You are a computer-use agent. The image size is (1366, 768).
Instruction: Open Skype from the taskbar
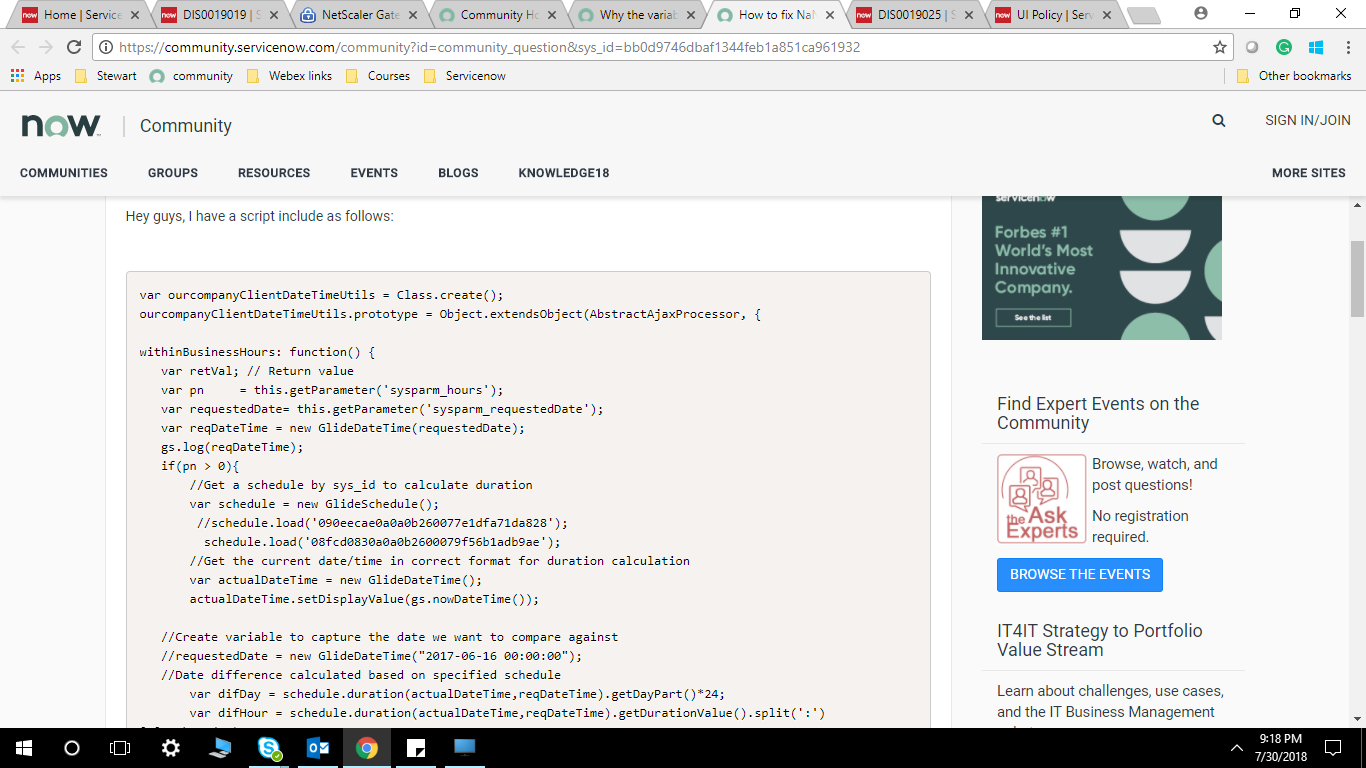(269, 747)
